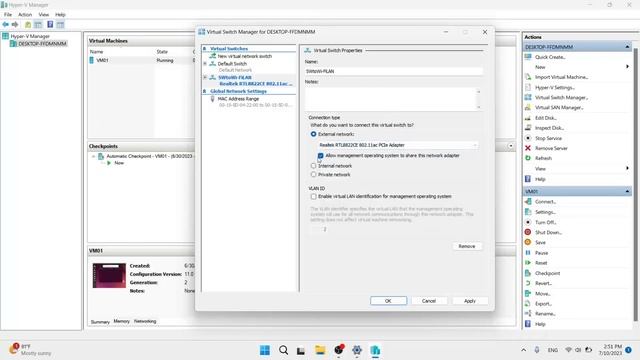This screenshot has height=360, width=640.
Task: Click Cancel in Virtual Switch Manager
Action: (x=429, y=301)
